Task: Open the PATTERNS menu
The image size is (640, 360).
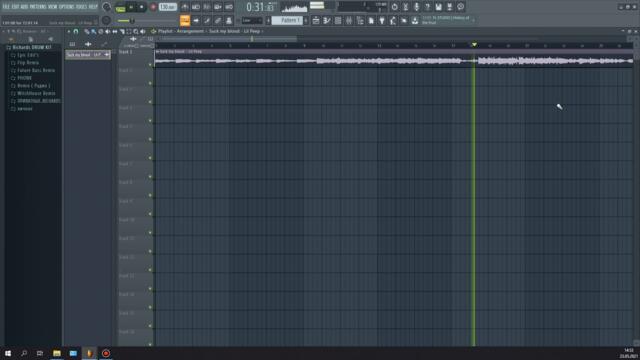Action: point(38,7)
